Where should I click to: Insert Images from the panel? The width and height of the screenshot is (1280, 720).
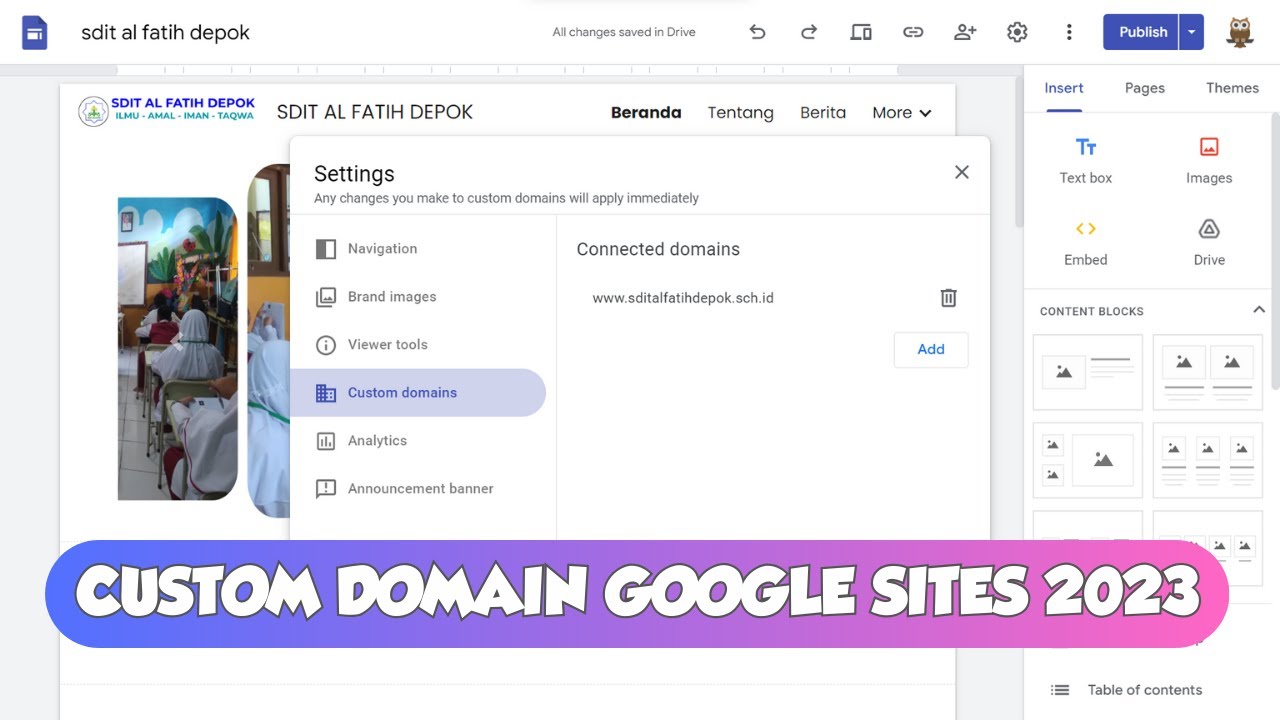tap(1209, 161)
